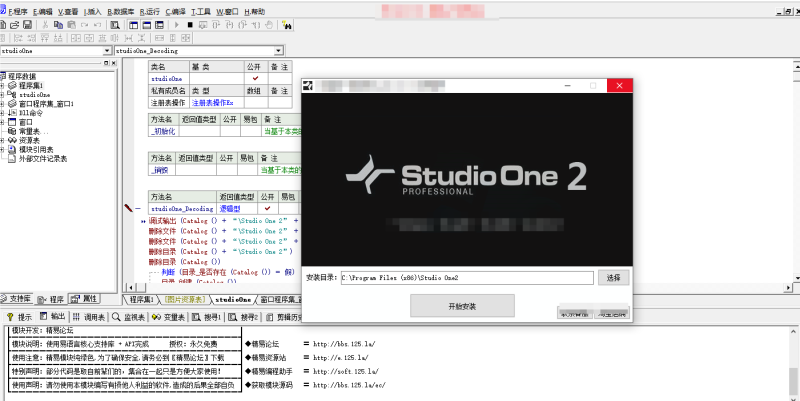
Task: Switch to the [图片资源表] editor tab
Action: 185,299
